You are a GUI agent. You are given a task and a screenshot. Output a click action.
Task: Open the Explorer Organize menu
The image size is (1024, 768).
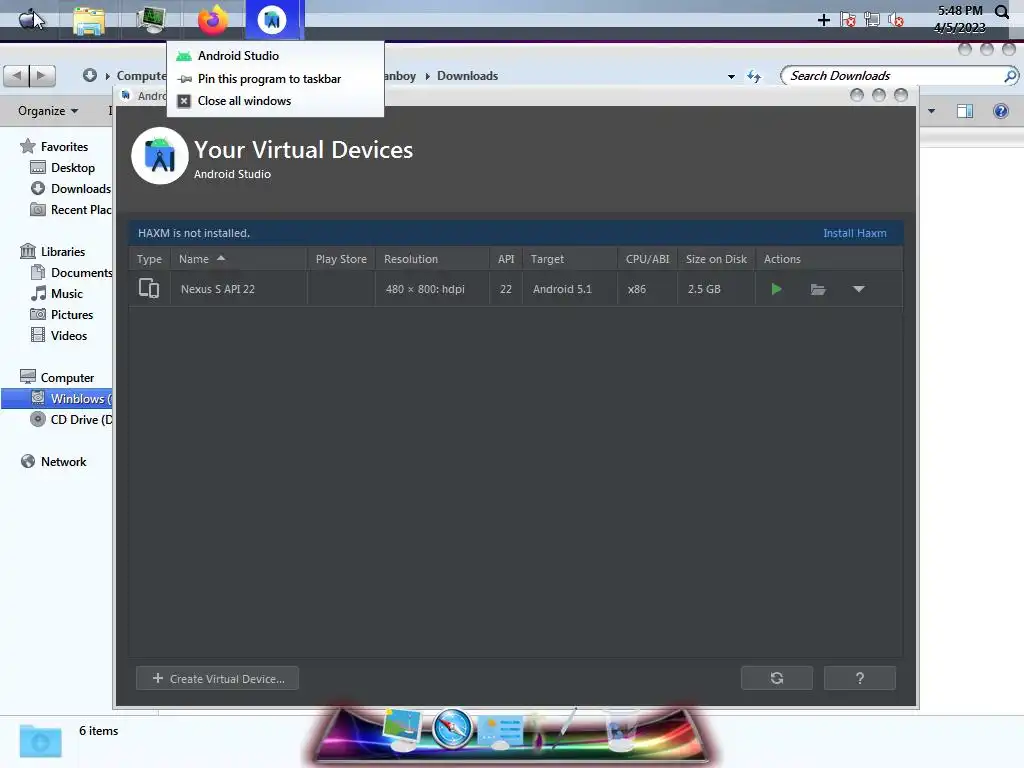48,111
